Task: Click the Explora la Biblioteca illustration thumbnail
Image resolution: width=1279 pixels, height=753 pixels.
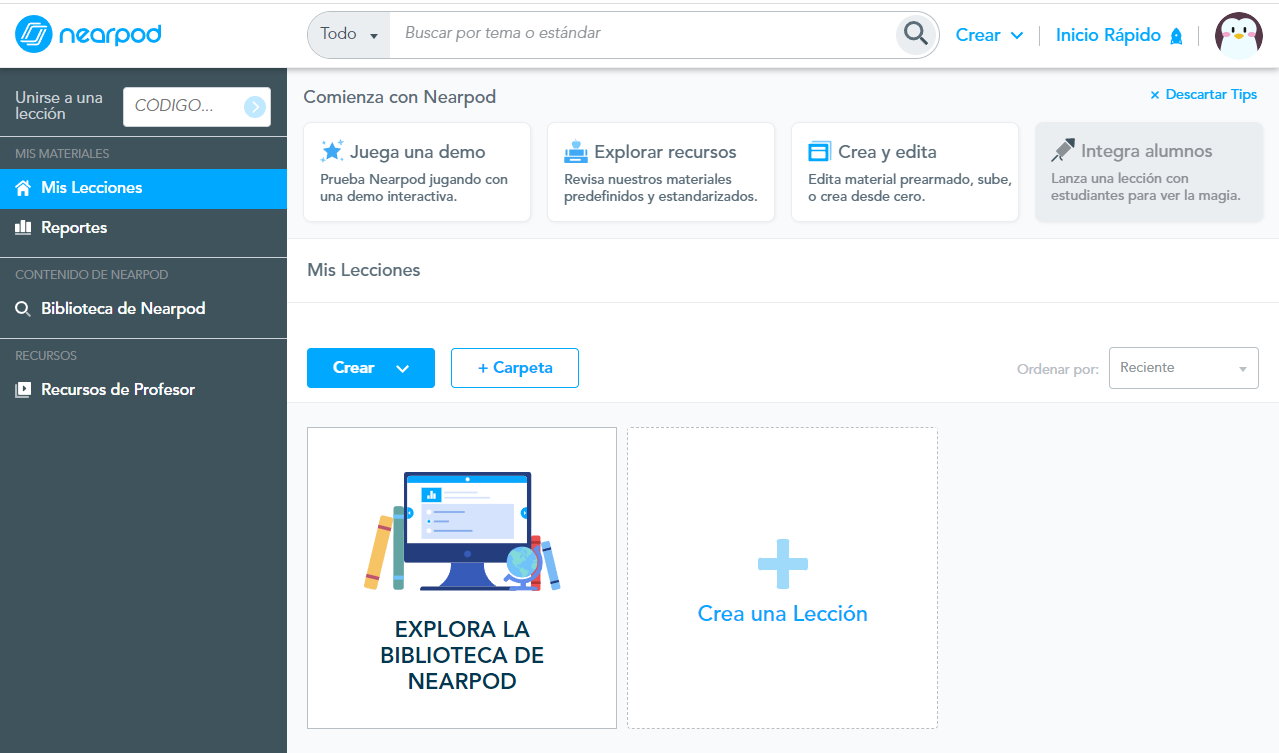Action: tap(462, 530)
